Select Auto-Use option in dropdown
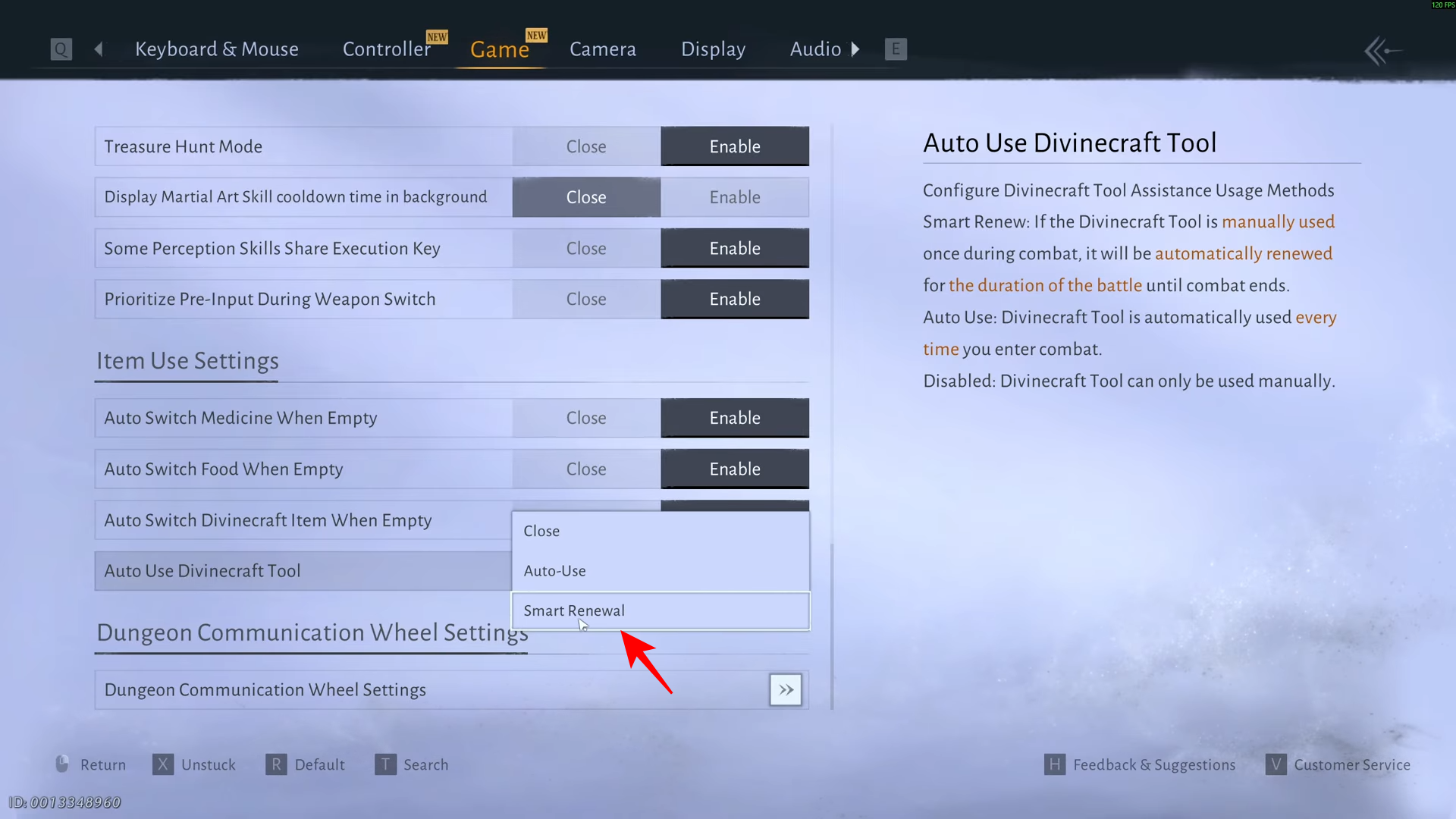 pyautogui.click(x=661, y=571)
